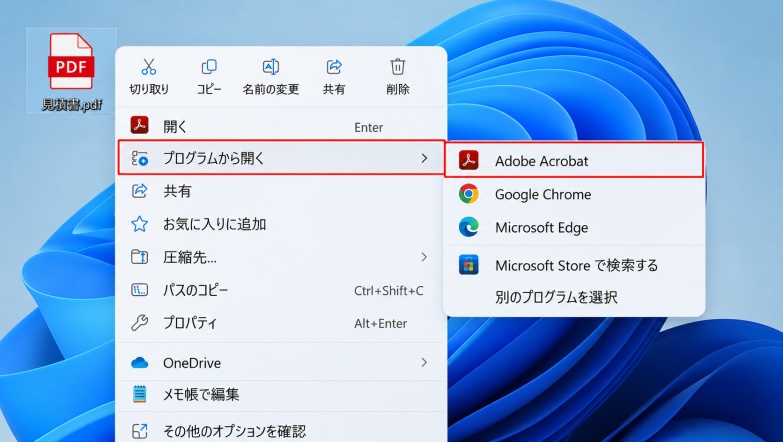Open プロパティ from the context menu
The width and height of the screenshot is (783, 442).
click(281, 323)
